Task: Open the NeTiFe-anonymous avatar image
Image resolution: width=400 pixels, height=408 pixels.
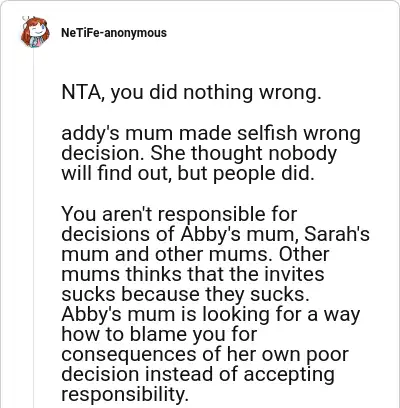Action: point(35,32)
